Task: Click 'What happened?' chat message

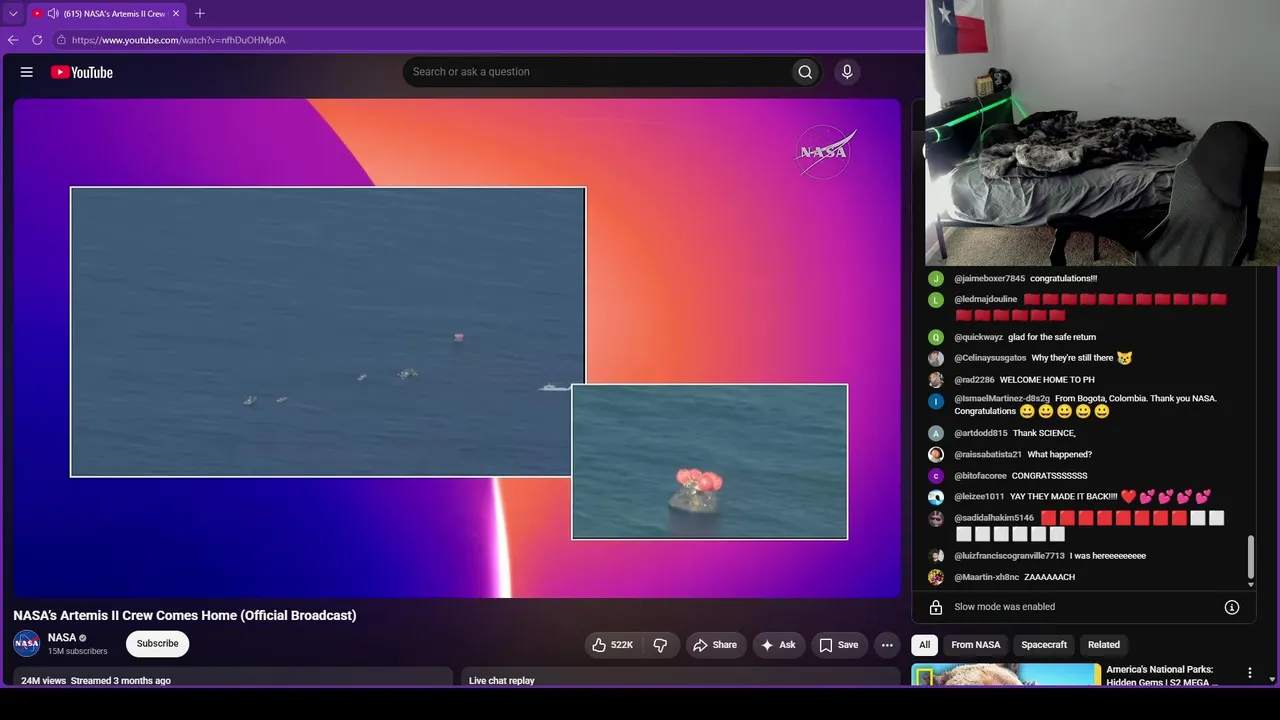Action: [1060, 455]
